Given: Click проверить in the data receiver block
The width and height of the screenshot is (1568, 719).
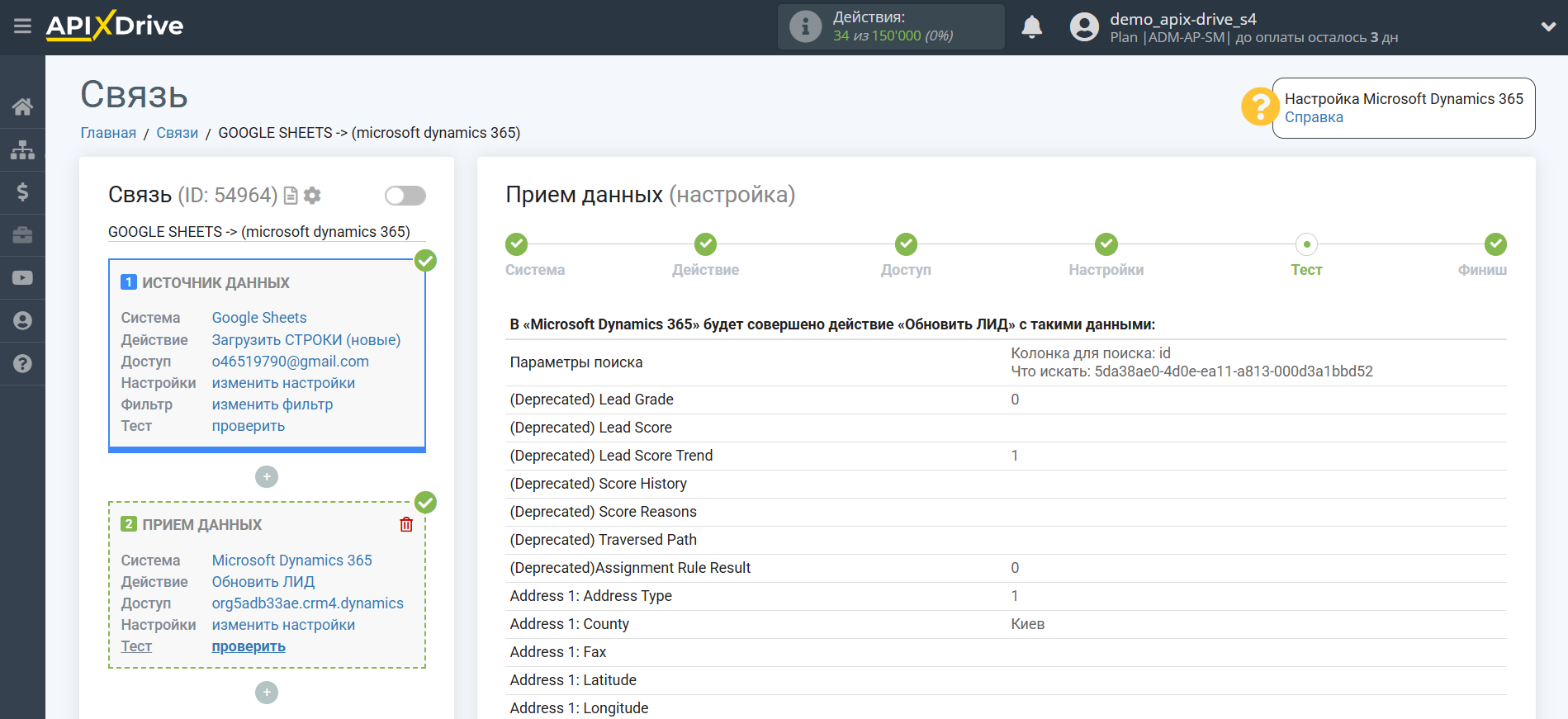Looking at the screenshot, I should [249, 646].
